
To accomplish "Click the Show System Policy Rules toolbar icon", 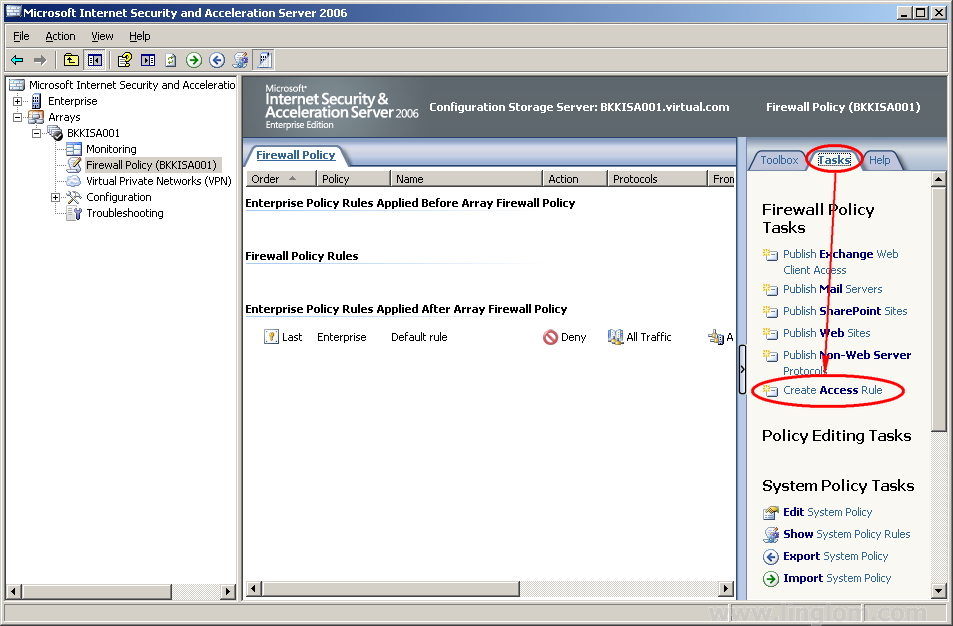I will 240,60.
